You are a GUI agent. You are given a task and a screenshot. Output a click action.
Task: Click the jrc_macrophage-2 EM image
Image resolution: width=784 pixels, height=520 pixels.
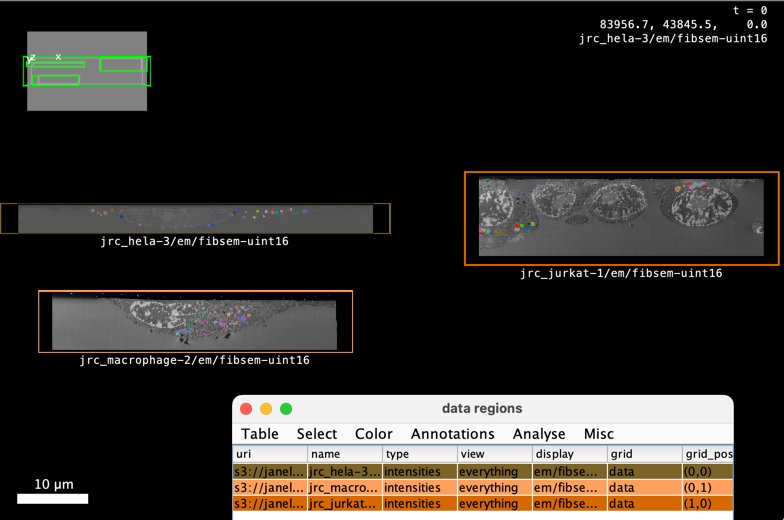pos(195,321)
